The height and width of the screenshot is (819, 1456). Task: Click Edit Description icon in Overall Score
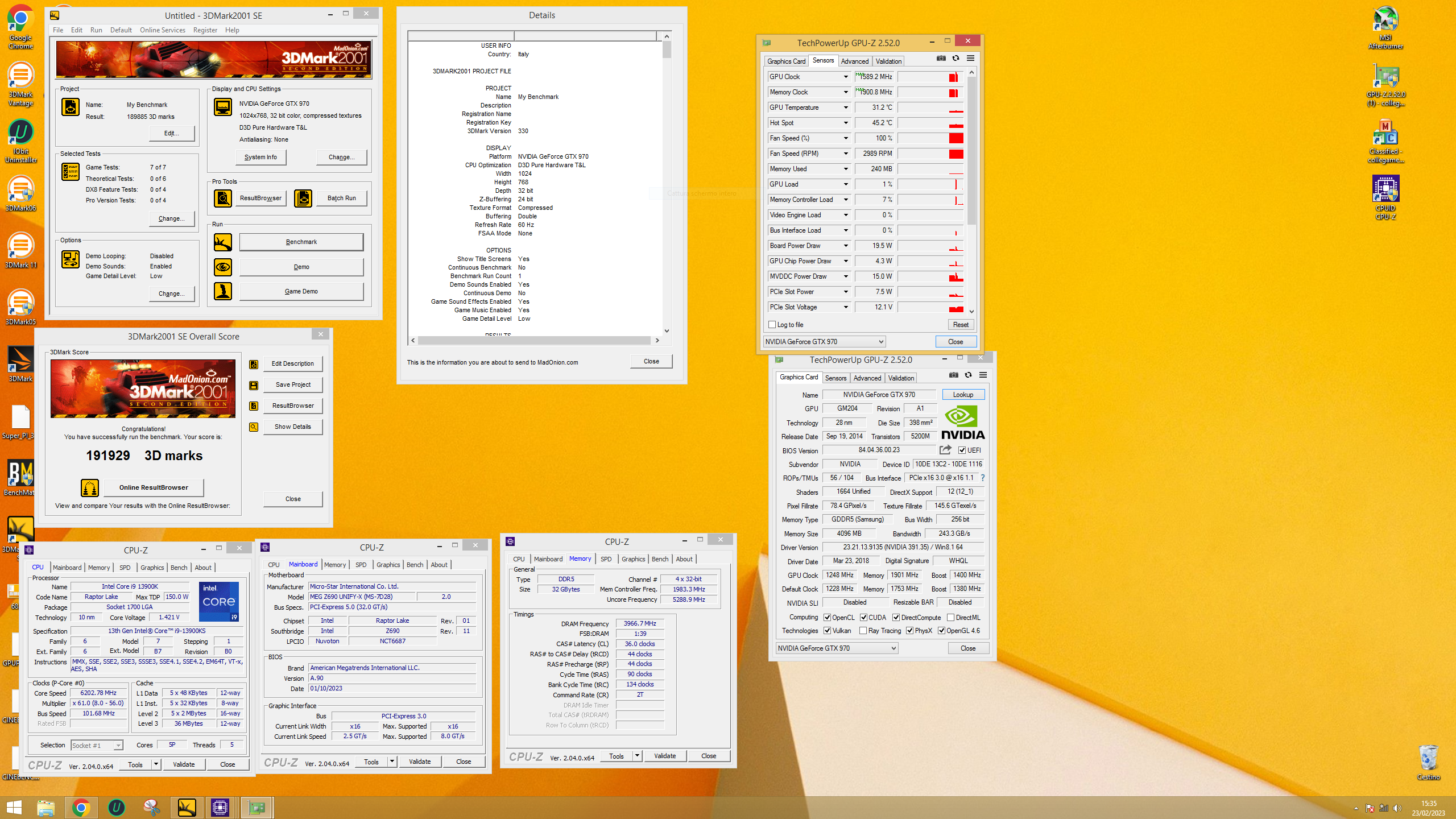(254, 364)
